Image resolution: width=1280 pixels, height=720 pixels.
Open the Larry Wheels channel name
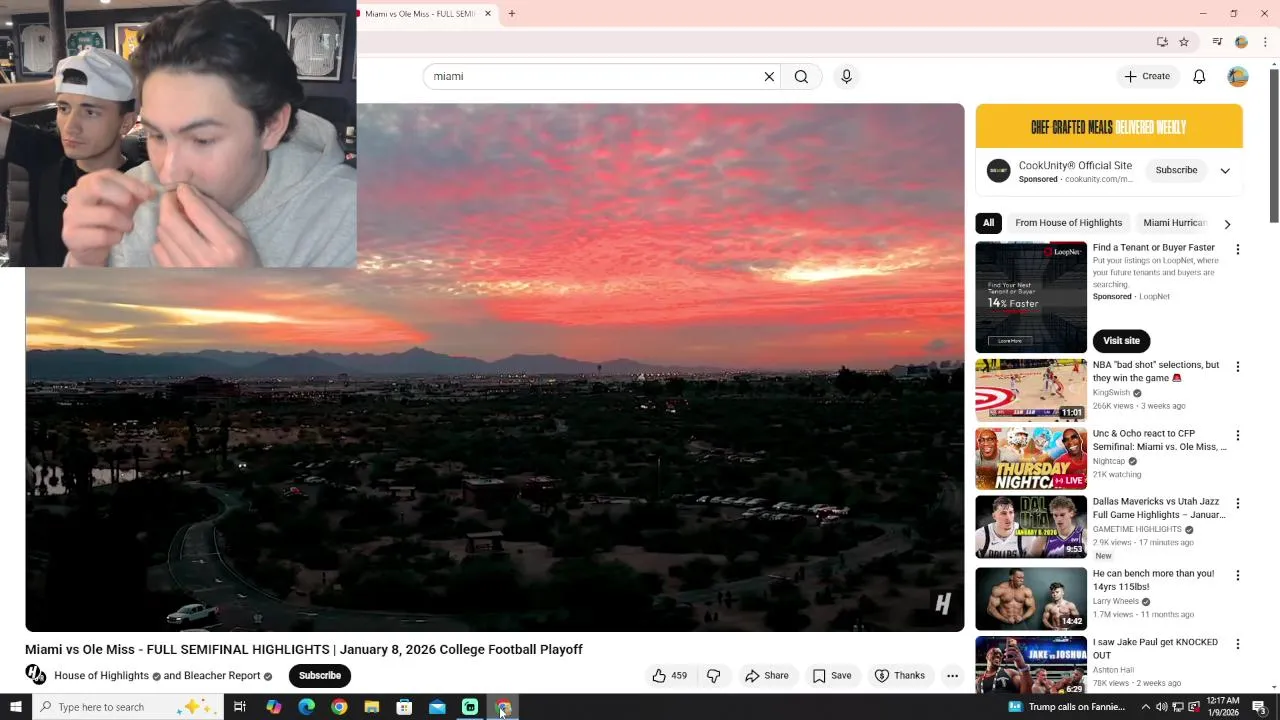1116,602
